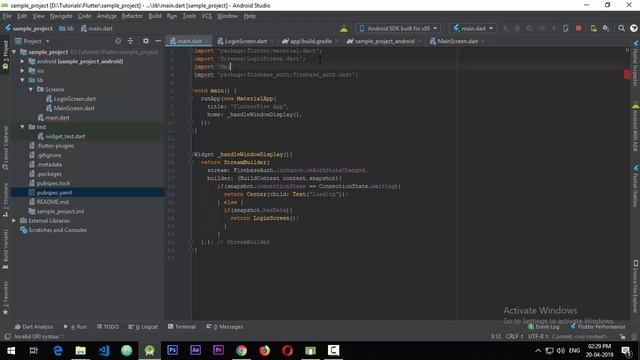Open the Messages tool window
Image resolution: width=640 pixels, height=360 pixels.
[225, 327]
